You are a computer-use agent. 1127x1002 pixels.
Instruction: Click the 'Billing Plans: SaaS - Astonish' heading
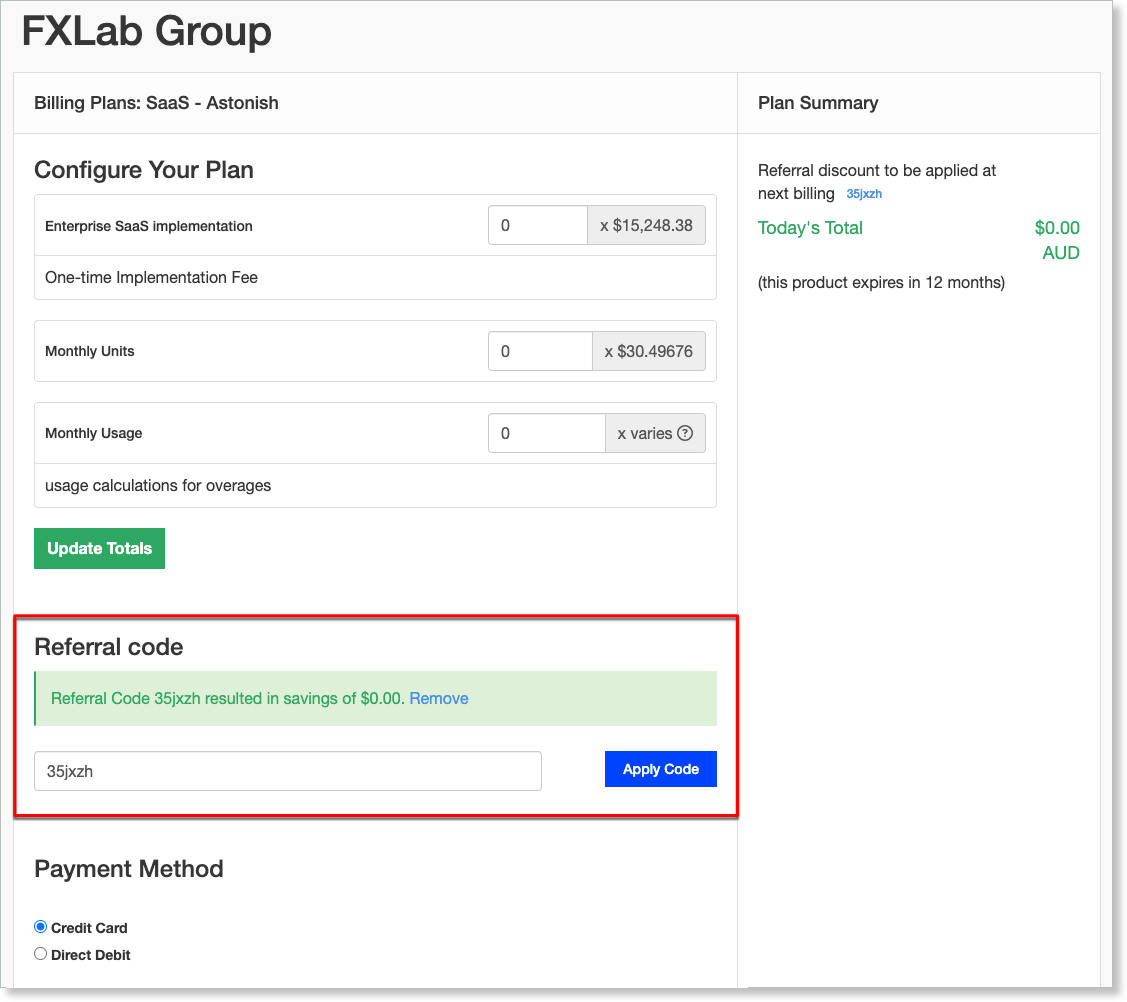(x=156, y=103)
